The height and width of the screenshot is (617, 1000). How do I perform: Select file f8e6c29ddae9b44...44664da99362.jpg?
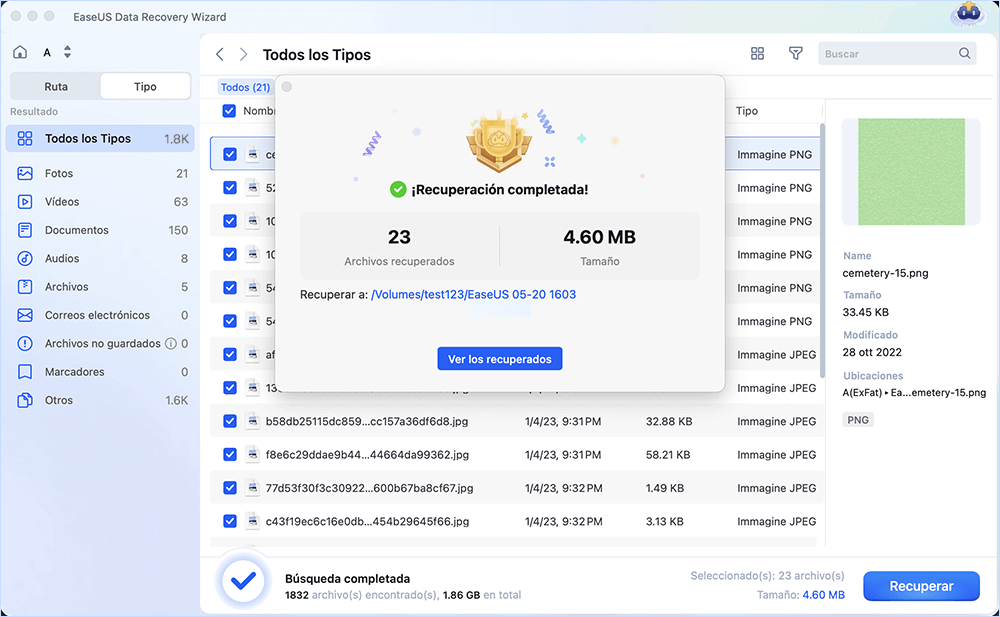pos(367,455)
